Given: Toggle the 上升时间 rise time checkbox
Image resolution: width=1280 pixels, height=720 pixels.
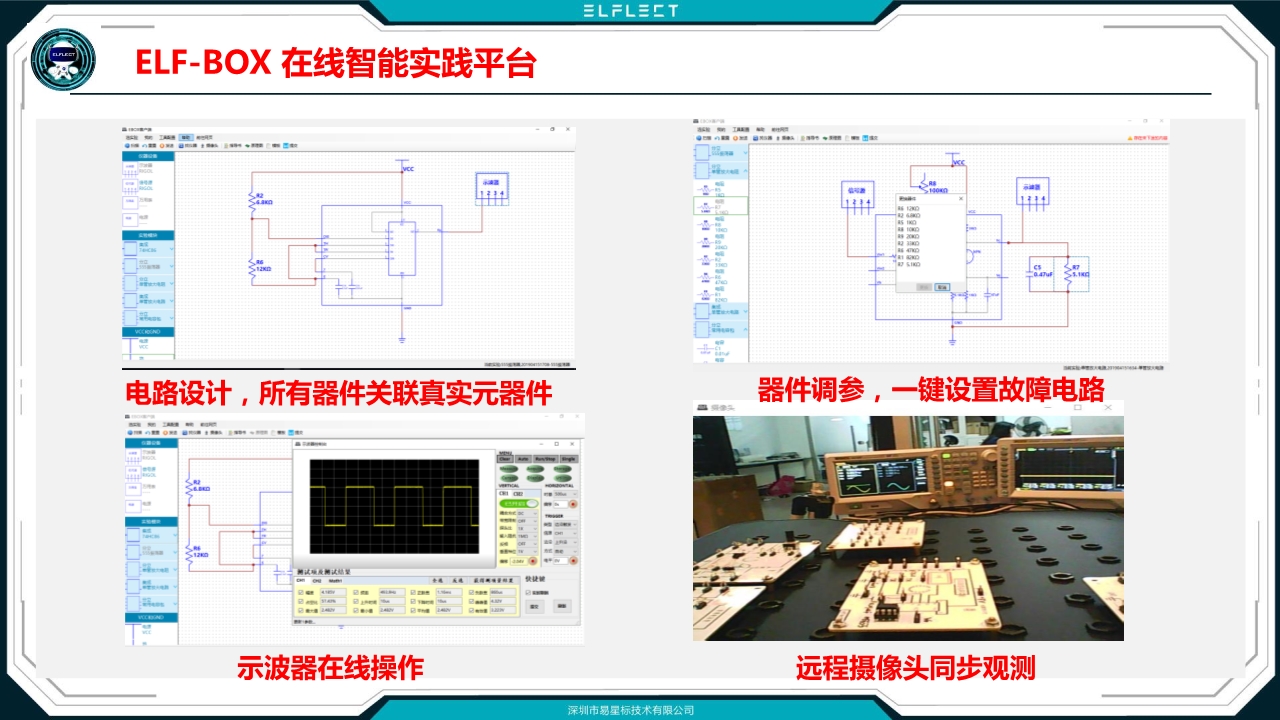Looking at the screenshot, I should point(356,601).
